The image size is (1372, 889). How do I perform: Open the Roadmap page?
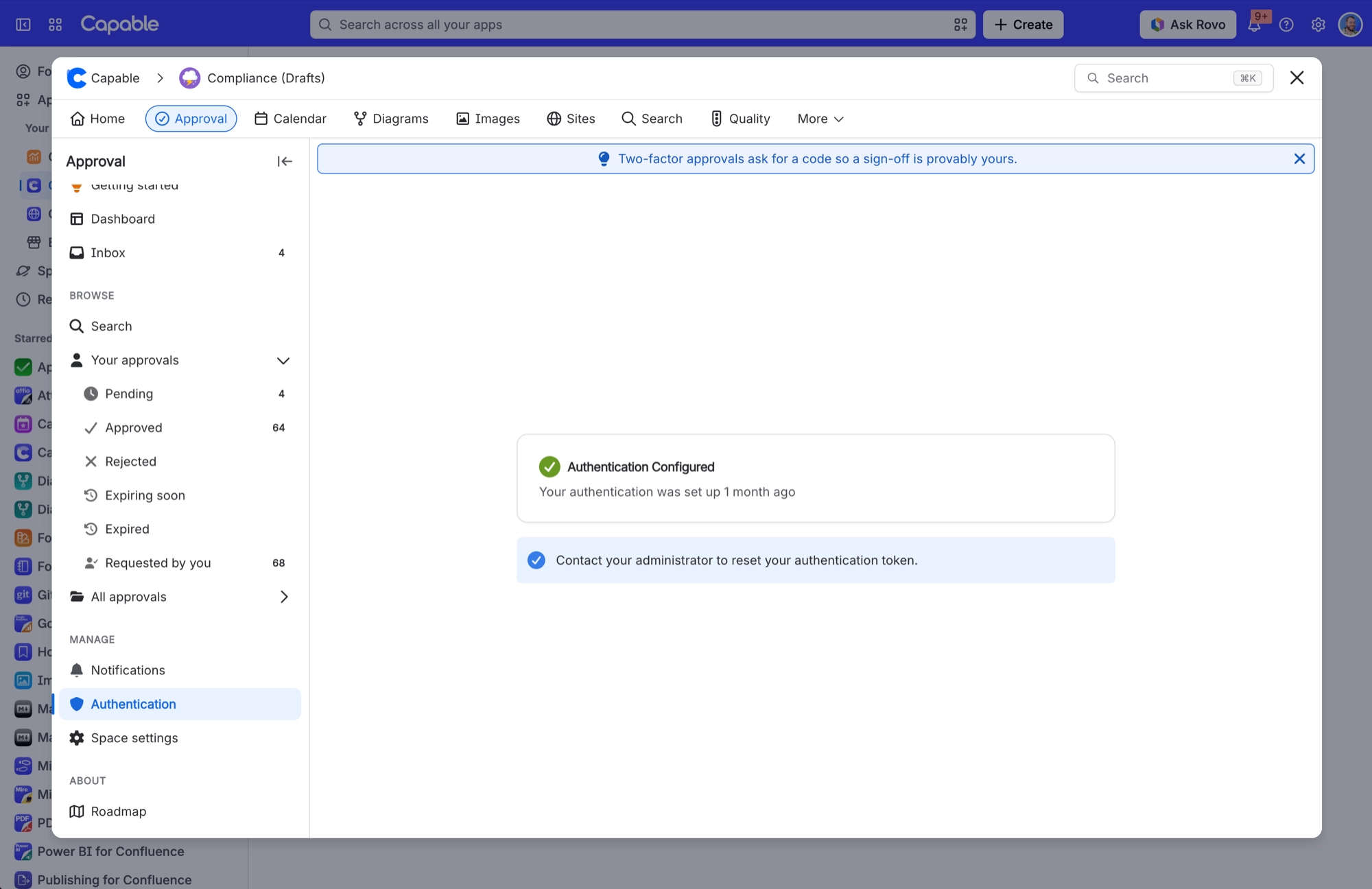pos(180,811)
